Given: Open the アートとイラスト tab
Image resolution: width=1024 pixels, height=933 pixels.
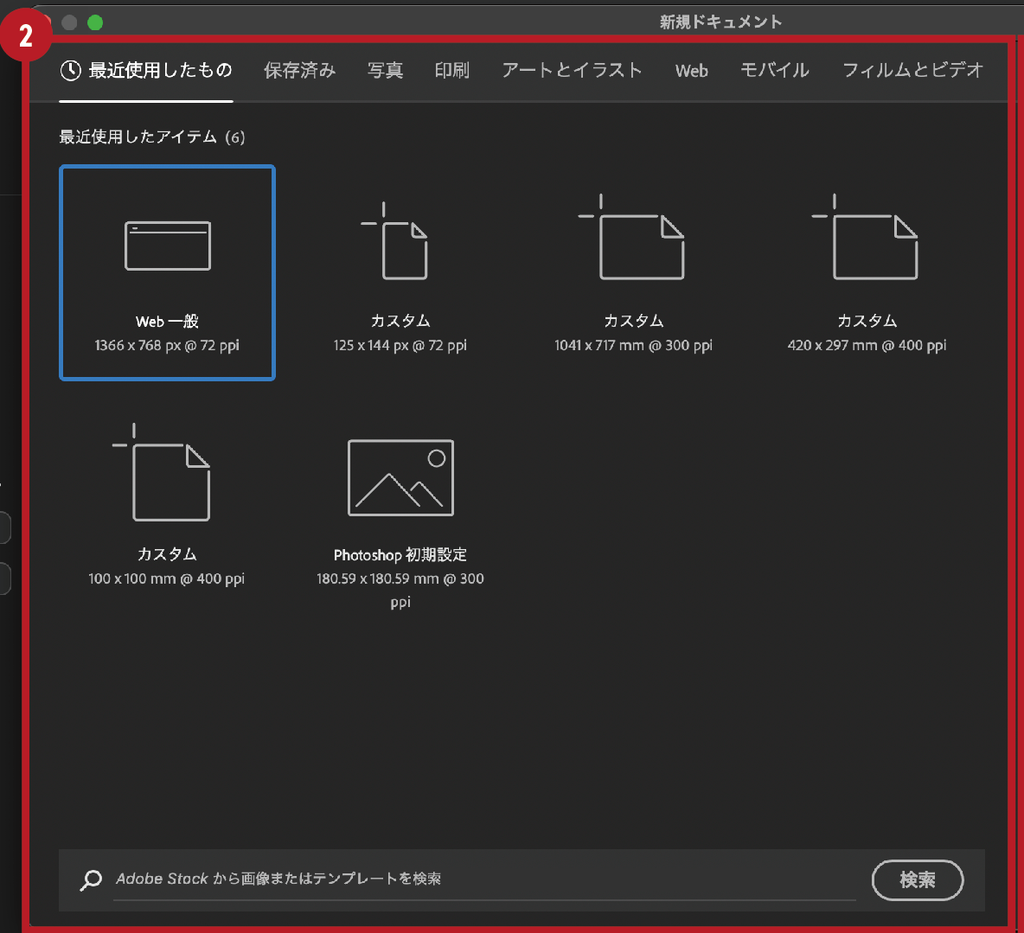Looking at the screenshot, I should 572,71.
